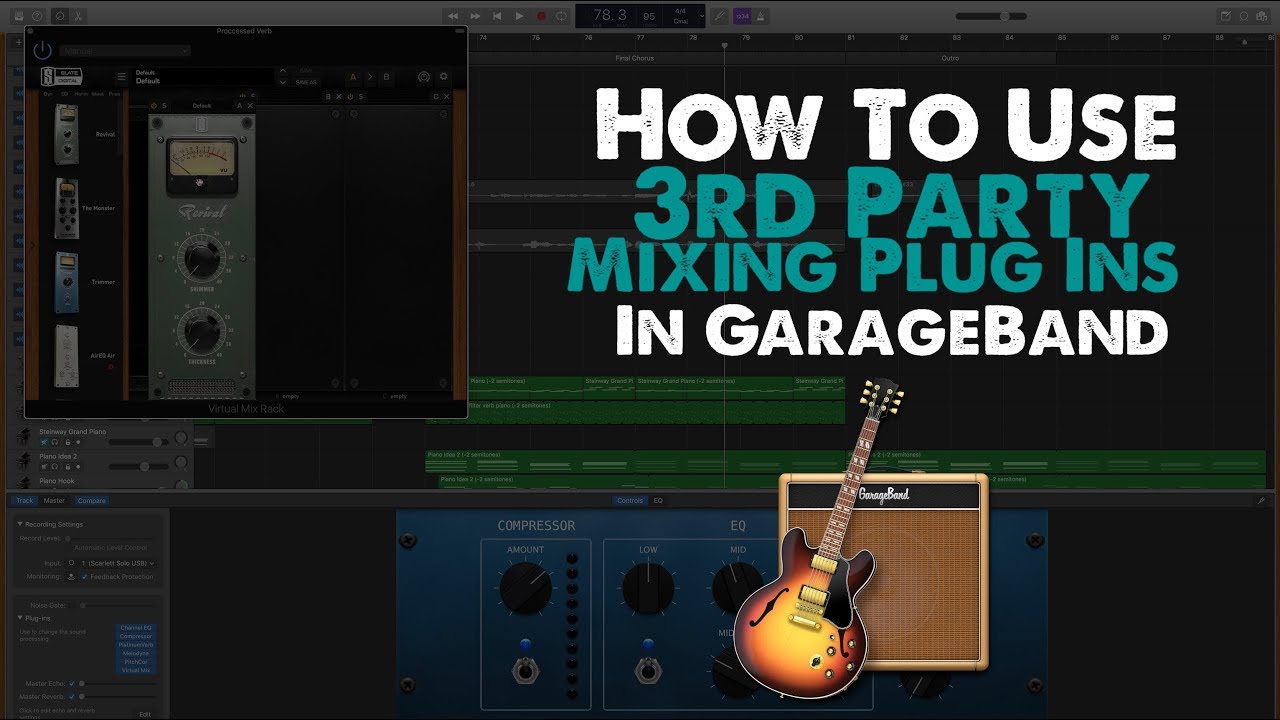Switch to the Track tab
This screenshot has height=720, width=1280.
coord(24,500)
